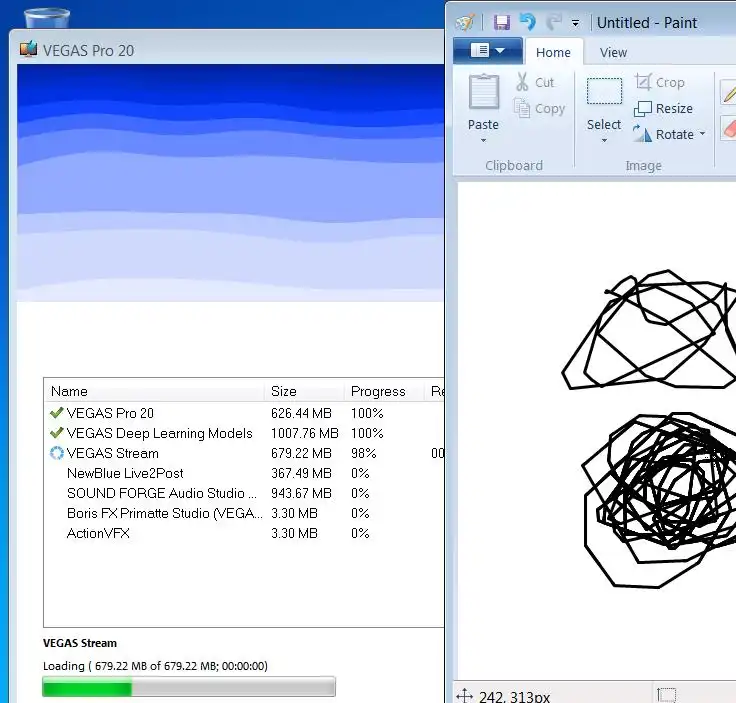The height and width of the screenshot is (703, 736).
Task: Sort installer list by Progress column
Action: coord(384,391)
